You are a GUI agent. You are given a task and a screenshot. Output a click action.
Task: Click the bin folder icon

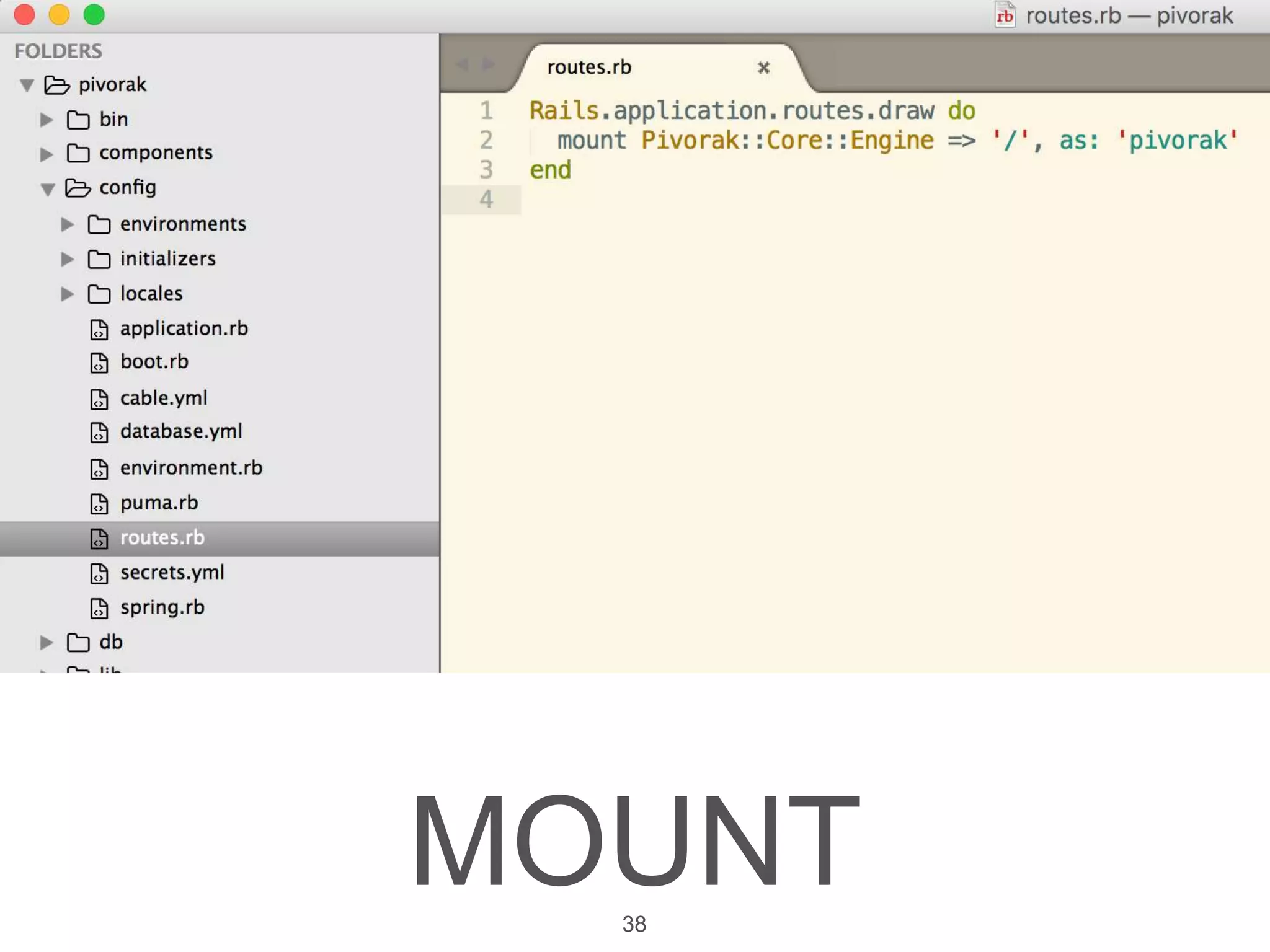(x=78, y=120)
